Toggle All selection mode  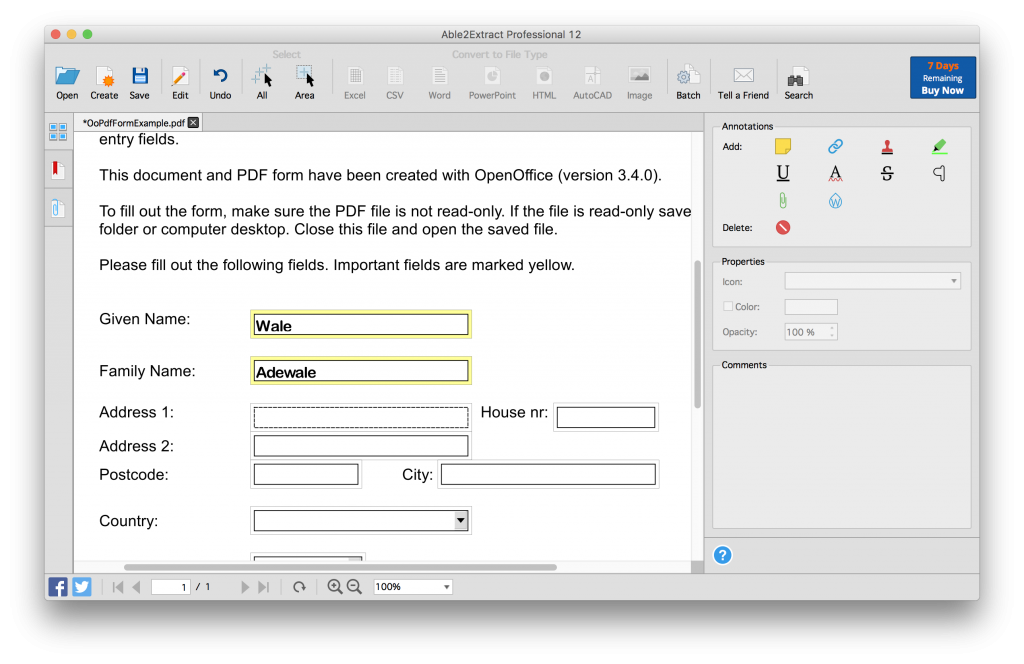pos(262,80)
